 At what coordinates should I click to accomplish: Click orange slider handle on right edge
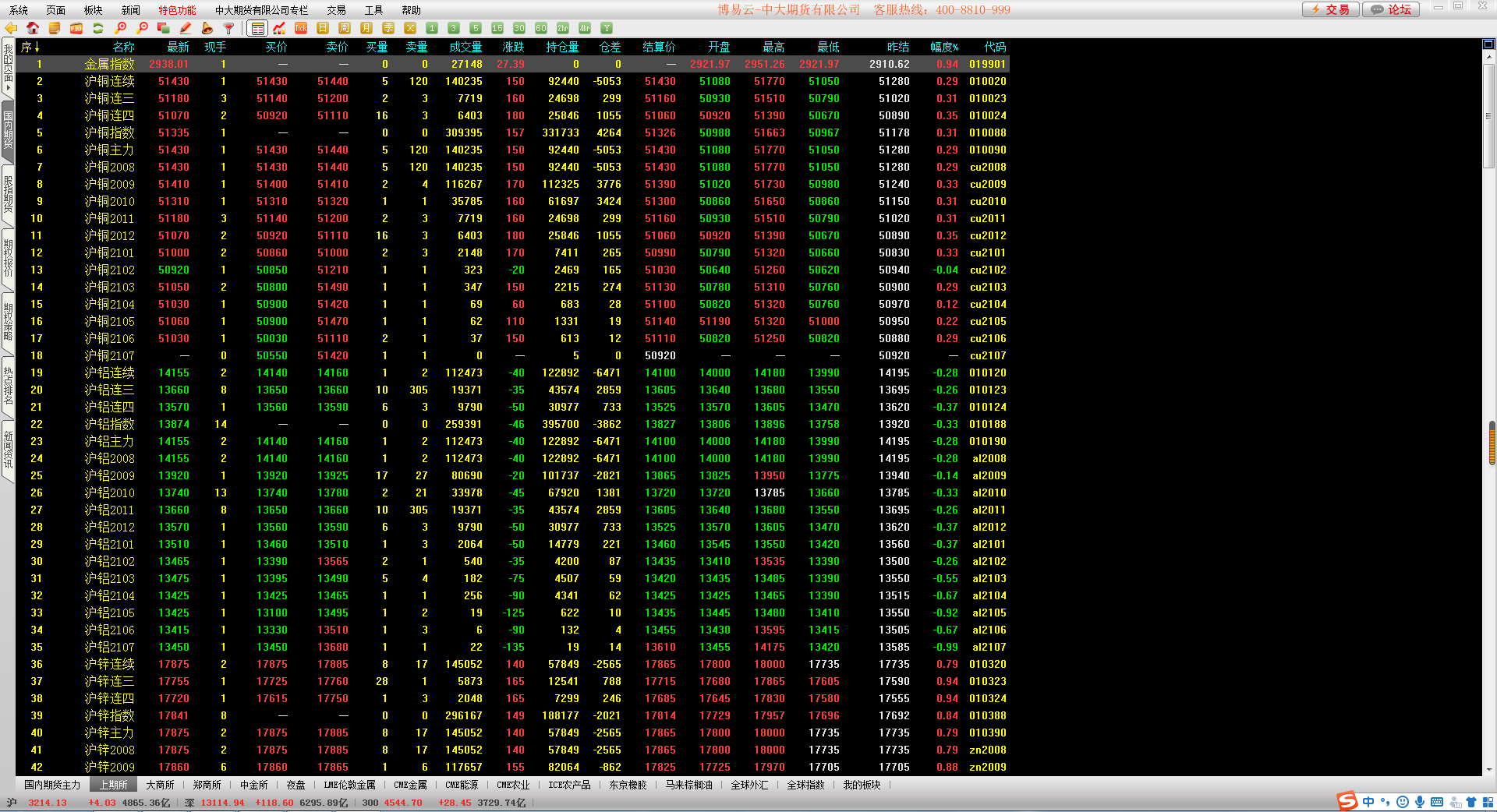coord(1492,443)
